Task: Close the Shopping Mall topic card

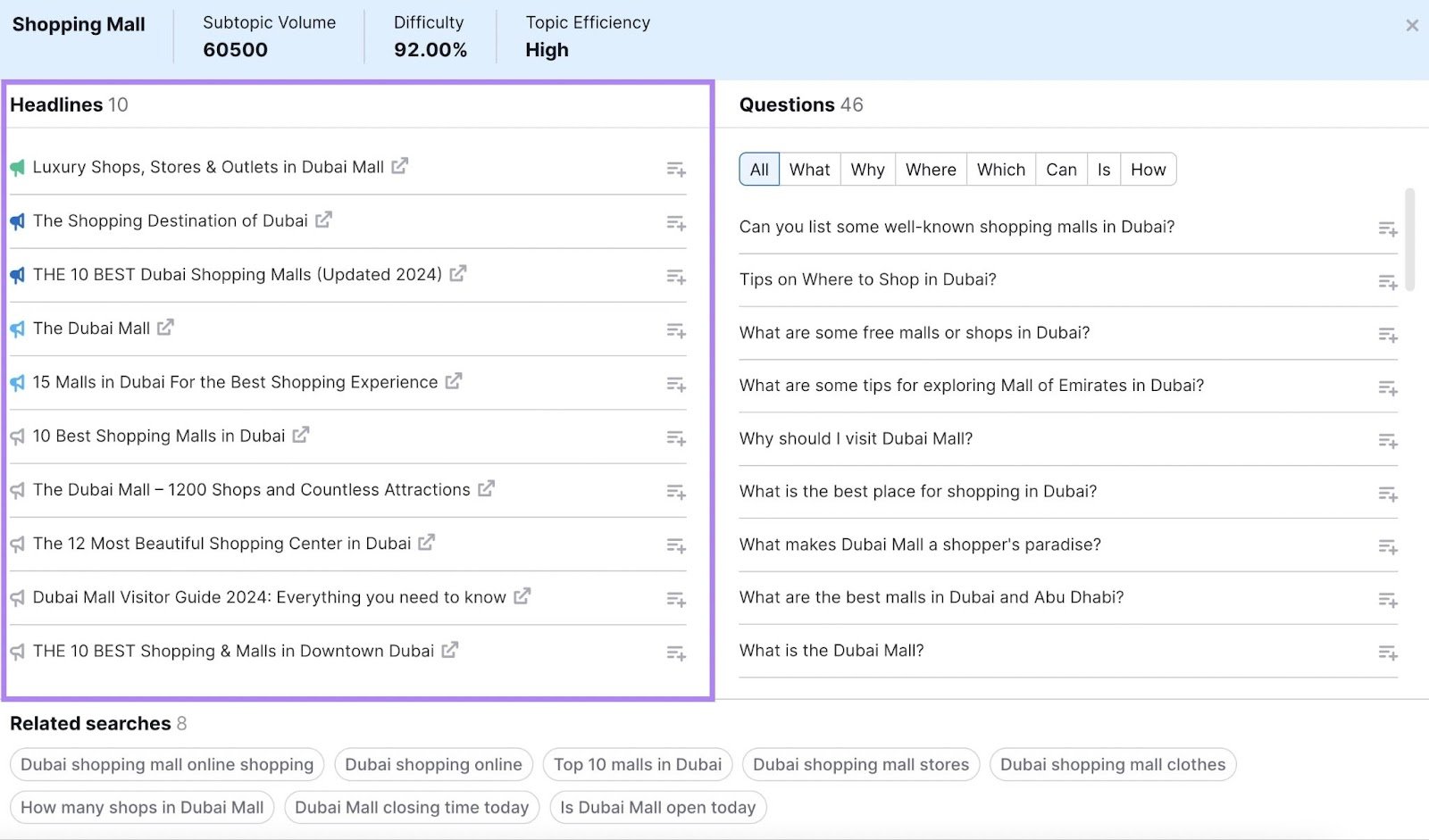Action: pyautogui.click(x=1412, y=25)
